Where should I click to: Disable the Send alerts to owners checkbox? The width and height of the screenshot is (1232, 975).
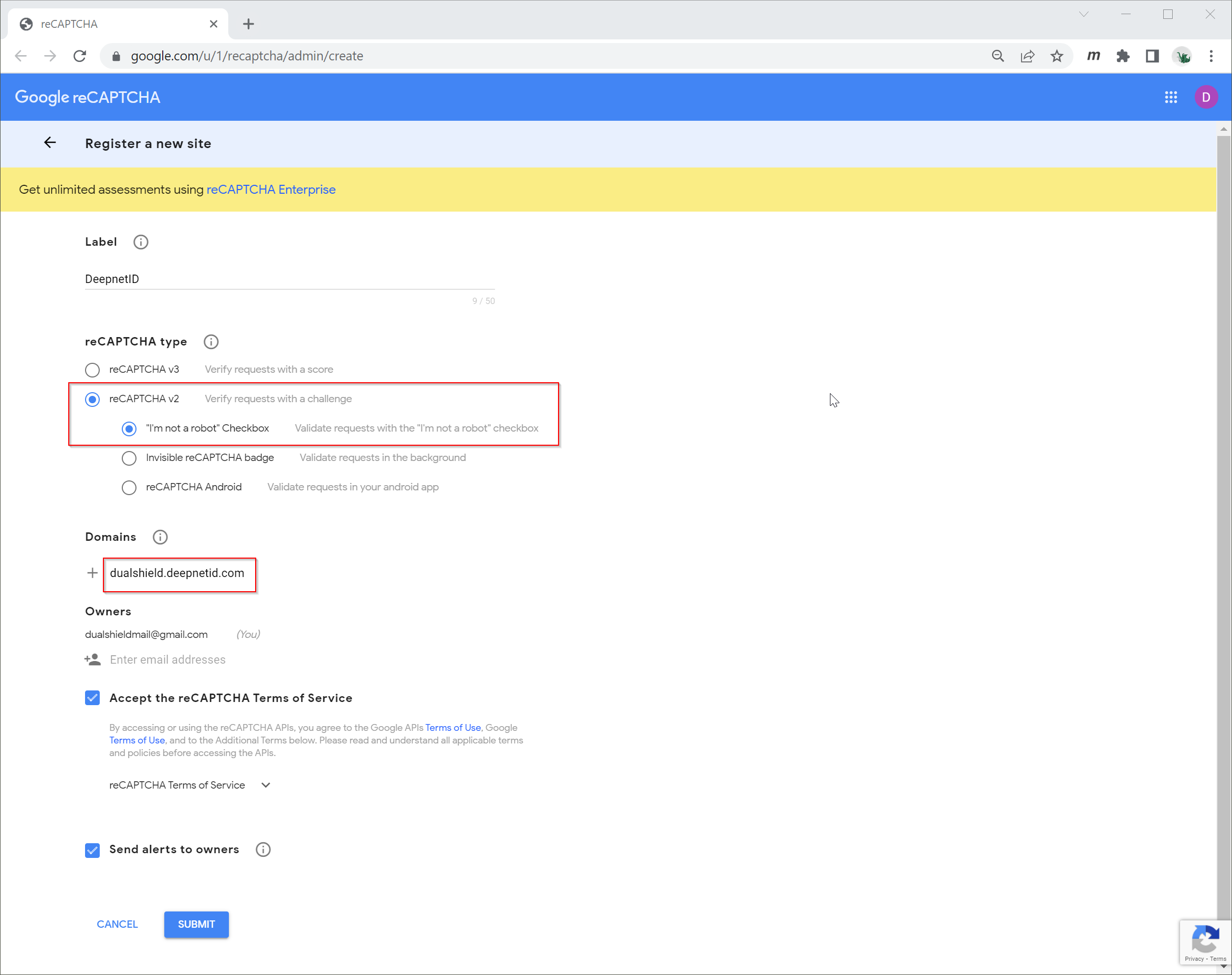(x=92, y=850)
